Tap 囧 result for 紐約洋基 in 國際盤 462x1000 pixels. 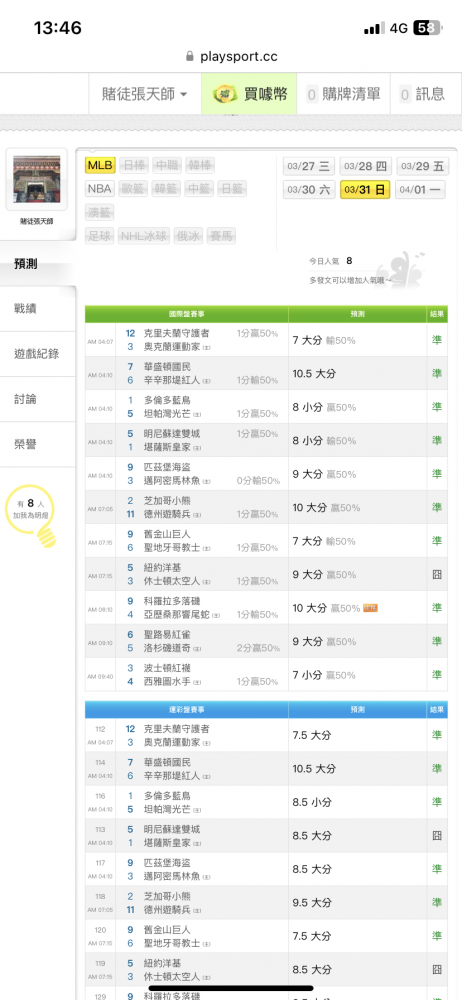click(437, 575)
